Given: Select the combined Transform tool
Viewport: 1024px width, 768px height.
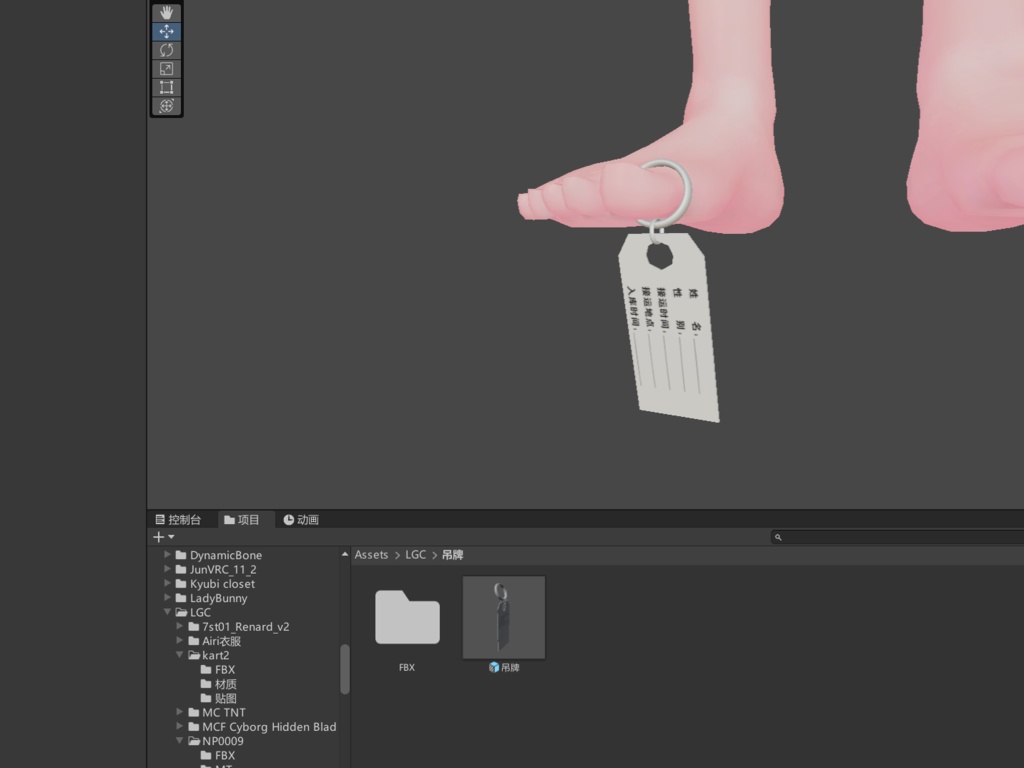Looking at the screenshot, I should [x=167, y=106].
